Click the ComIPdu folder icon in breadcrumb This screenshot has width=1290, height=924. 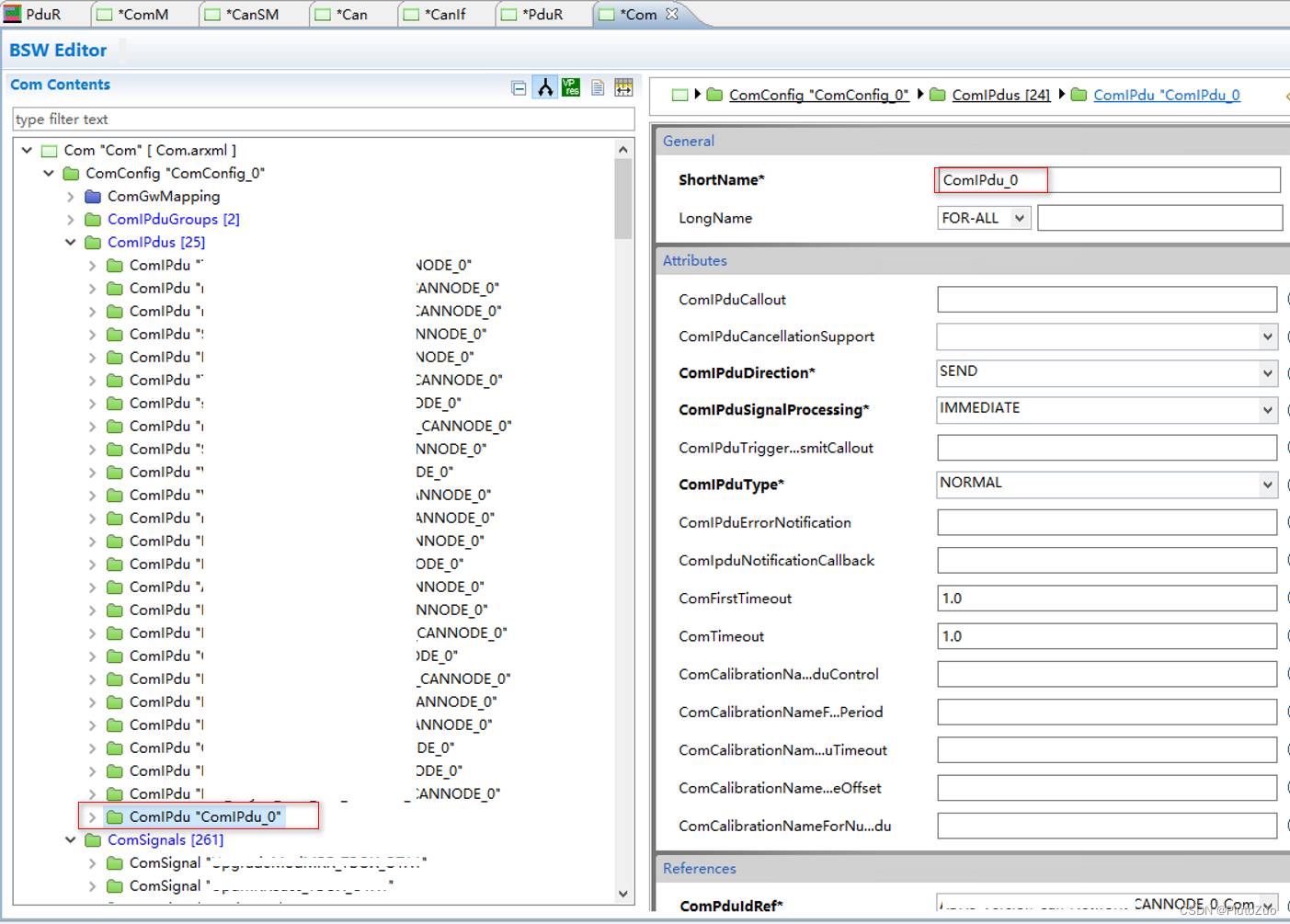[1079, 95]
